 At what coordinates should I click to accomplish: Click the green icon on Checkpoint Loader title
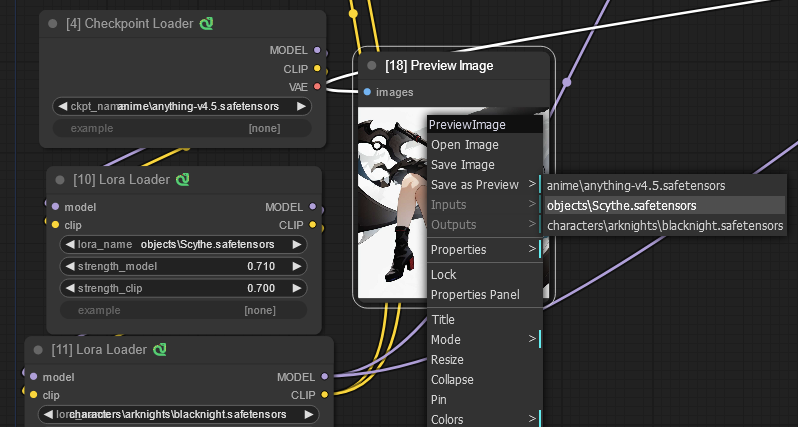pyautogui.click(x=207, y=24)
